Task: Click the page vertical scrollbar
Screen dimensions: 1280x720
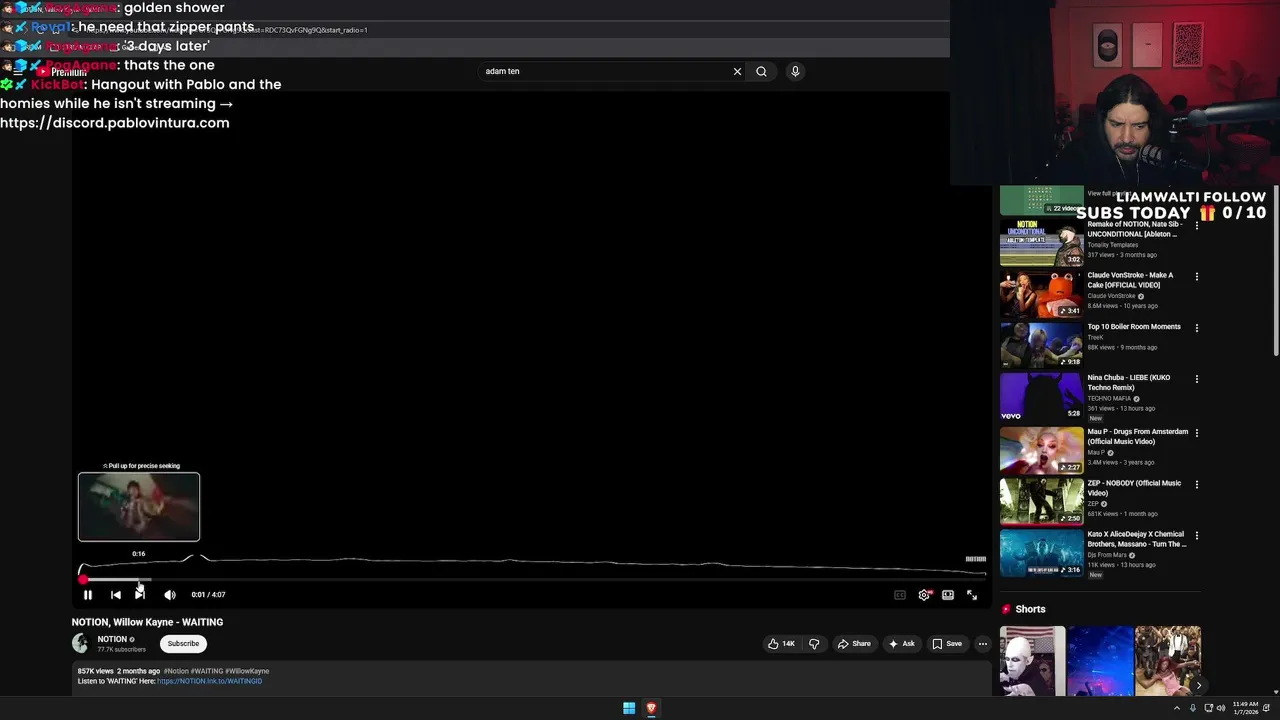Action: (x=1276, y=270)
